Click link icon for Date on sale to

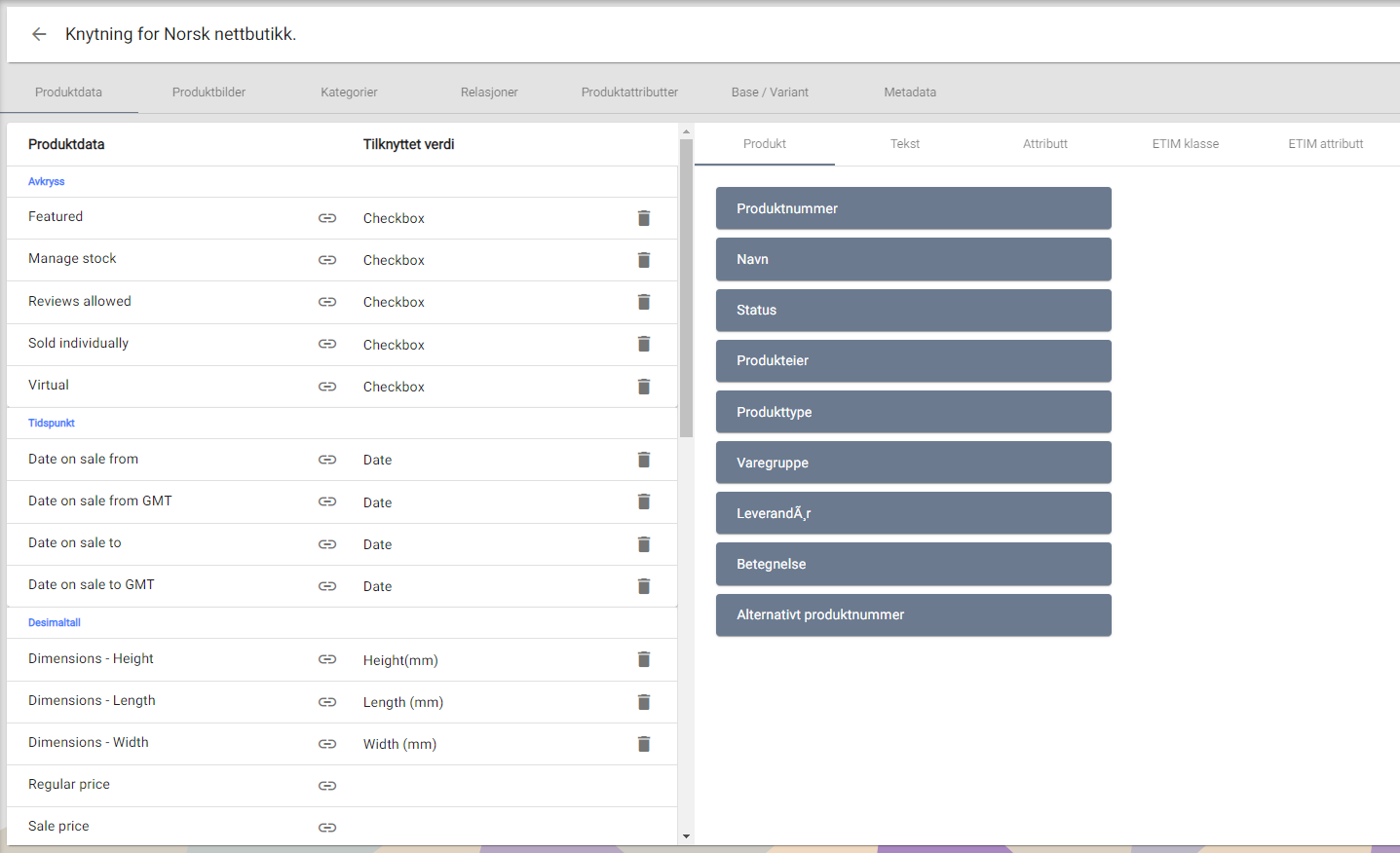(x=327, y=544)
